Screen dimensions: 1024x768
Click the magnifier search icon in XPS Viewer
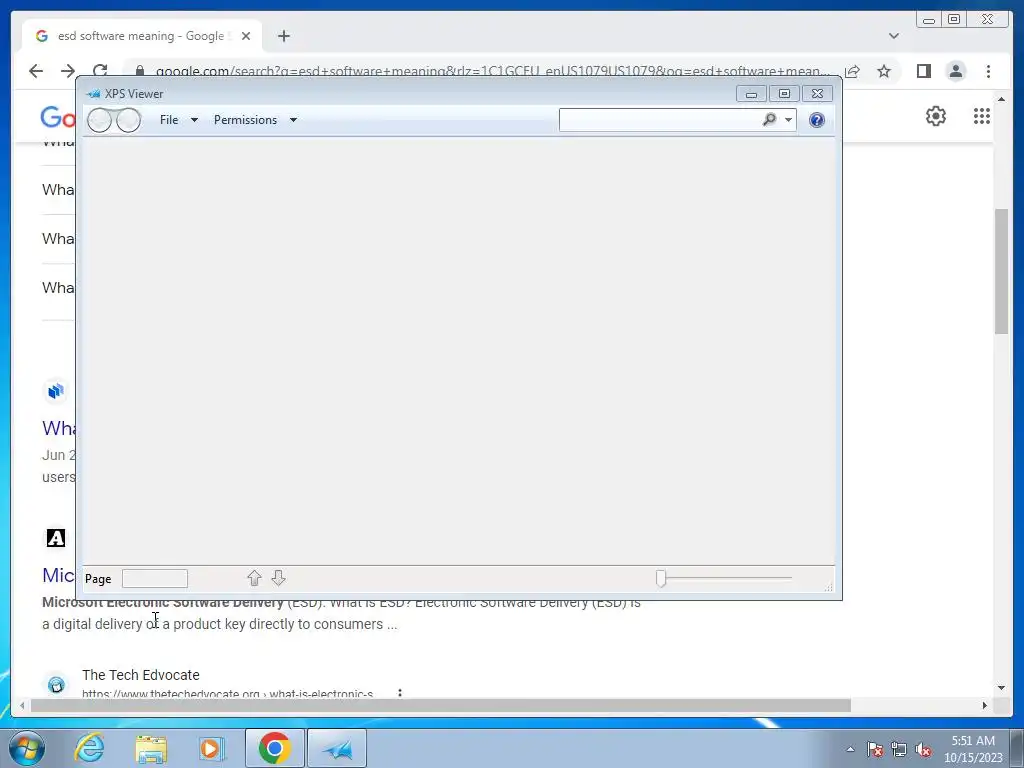769,120
